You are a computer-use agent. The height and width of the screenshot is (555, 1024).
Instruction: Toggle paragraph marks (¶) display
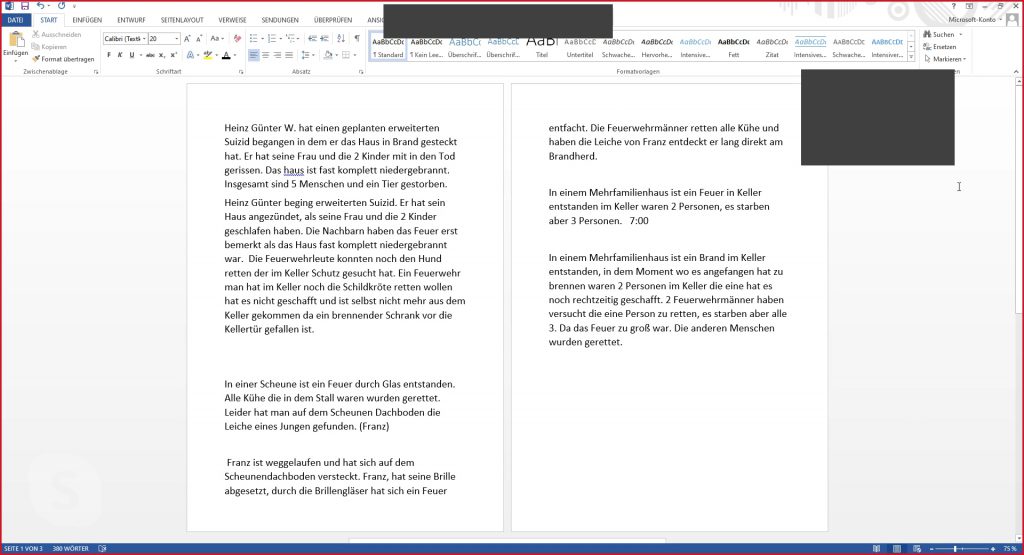tap(357, 39)
